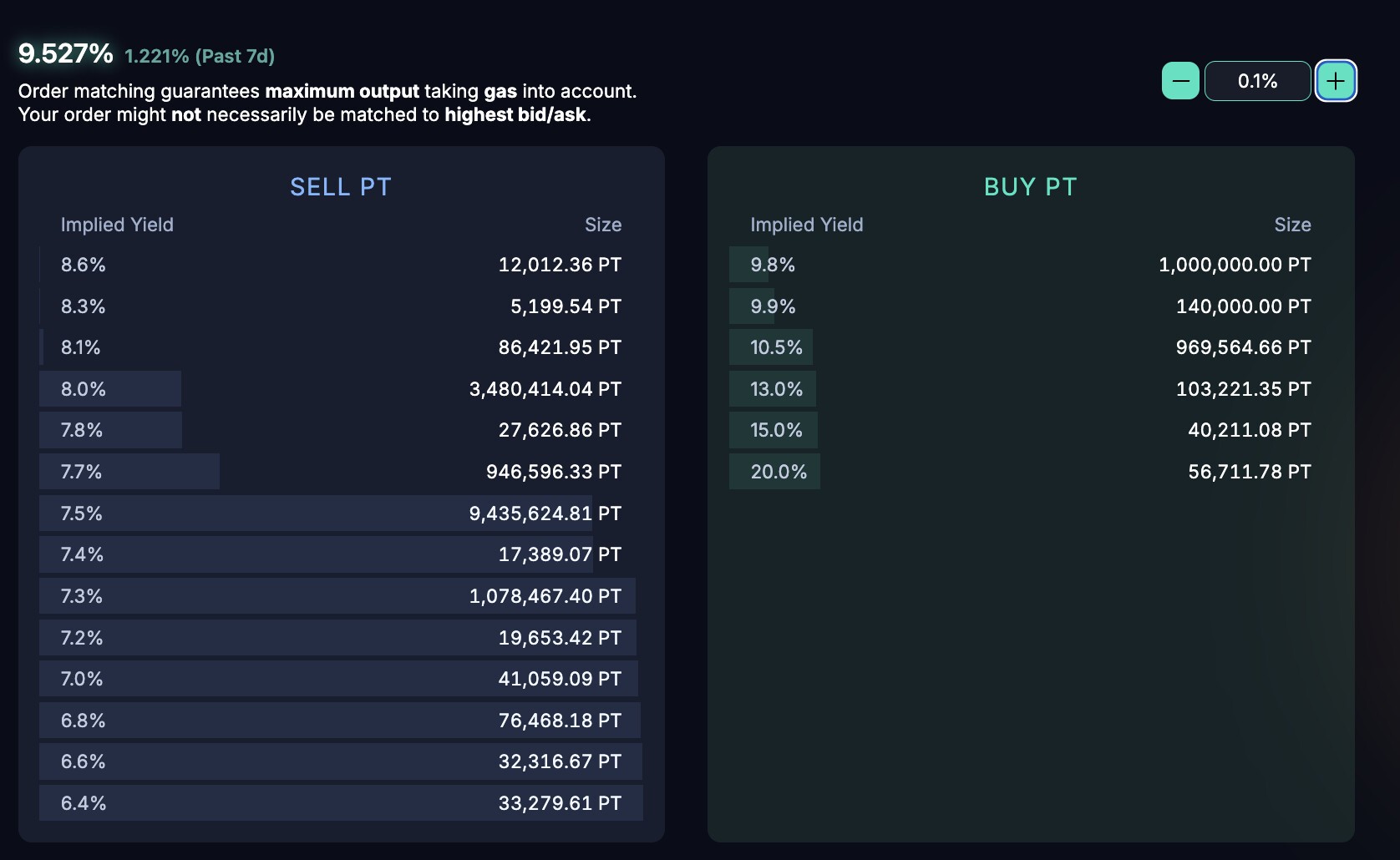Select the 10.5% implied yield buy row
1400x860 pixels.
(1030, 347)
